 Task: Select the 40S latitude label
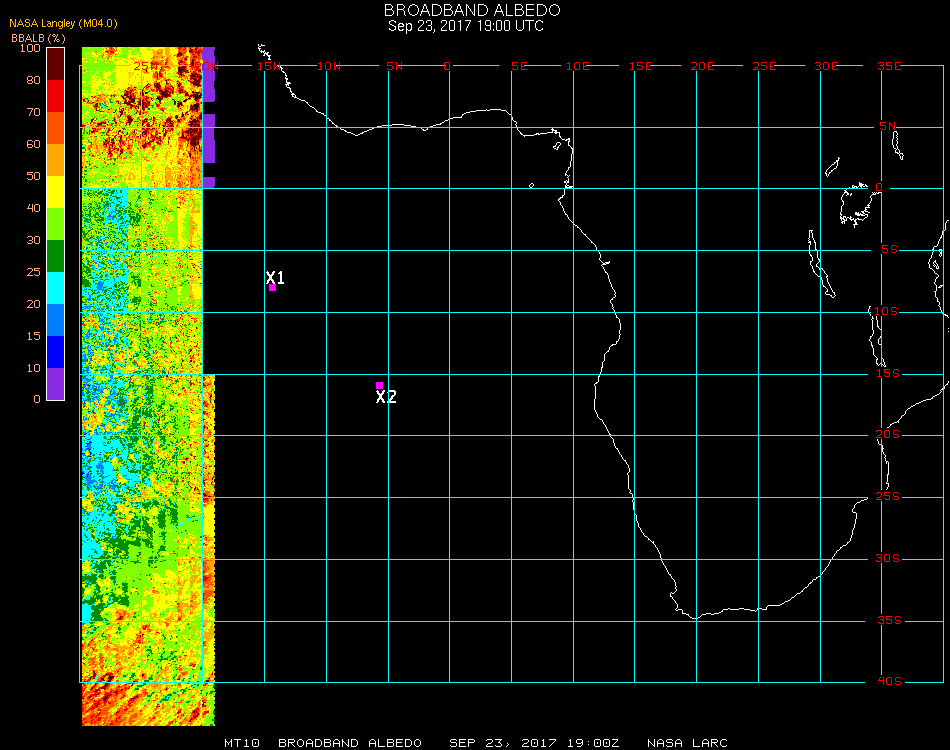(889, 682)
